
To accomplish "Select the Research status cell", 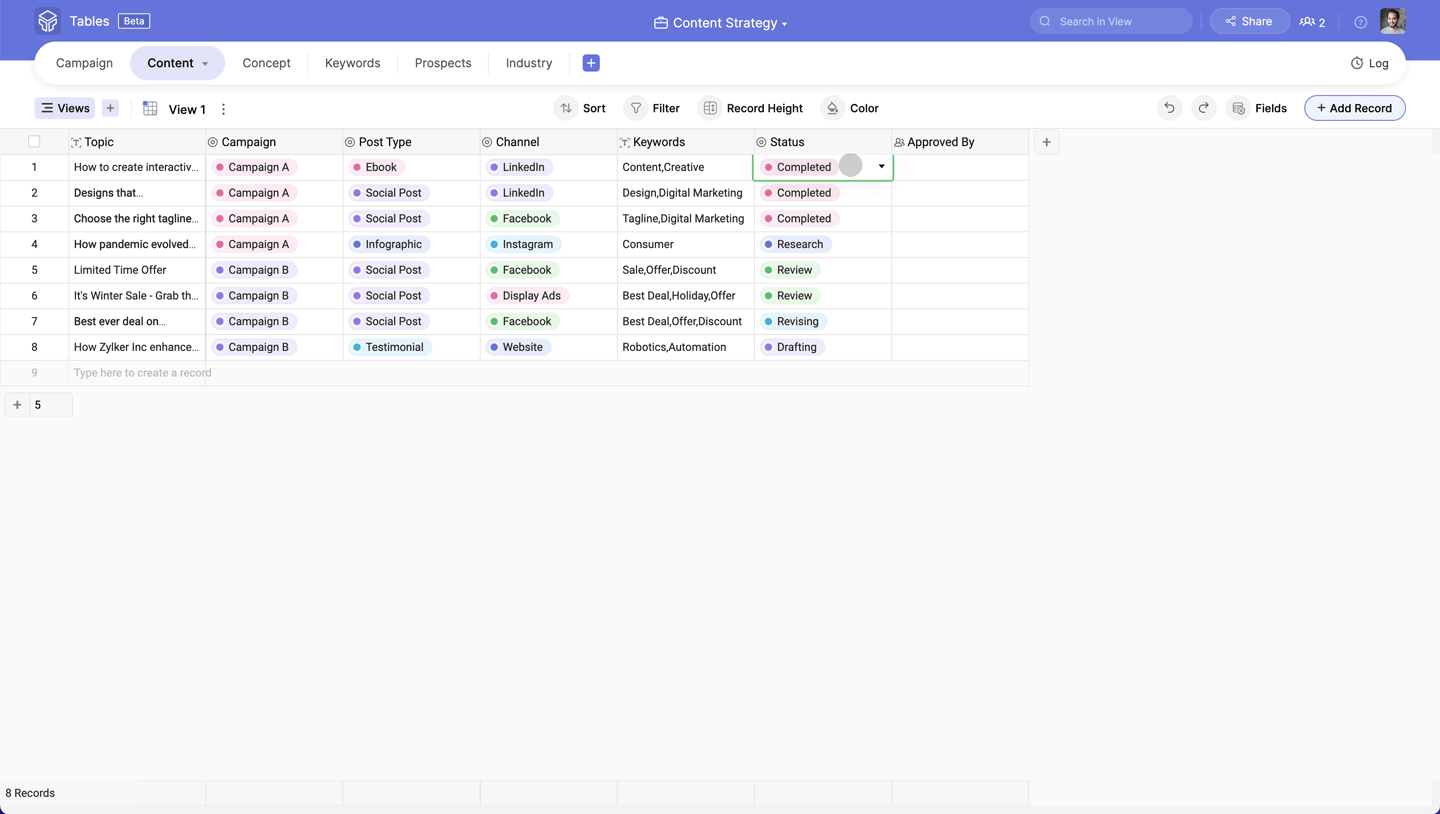I will tap(822, 244).
